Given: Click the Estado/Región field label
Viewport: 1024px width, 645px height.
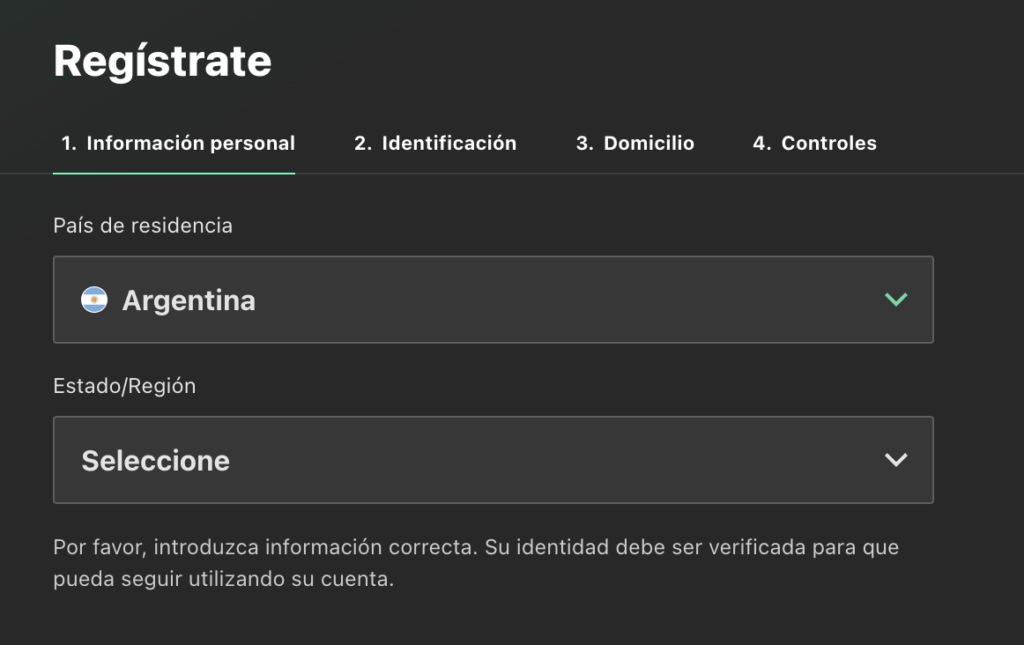Looking at the screenshot, I should tap(124, 386).
